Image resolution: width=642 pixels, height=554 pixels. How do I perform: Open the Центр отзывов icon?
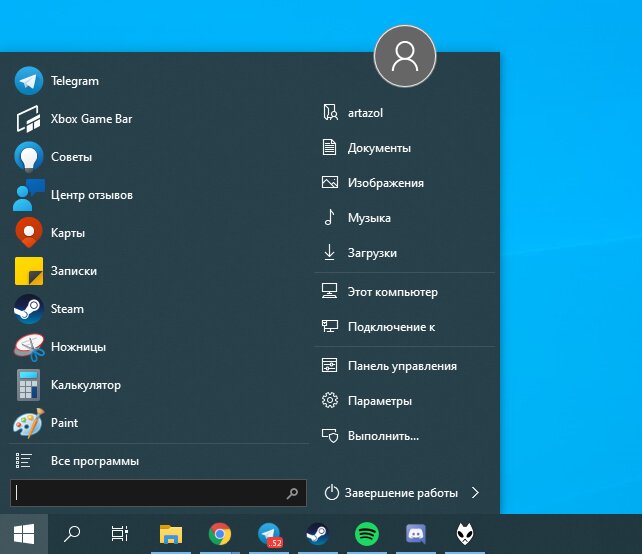click(29, 195)
